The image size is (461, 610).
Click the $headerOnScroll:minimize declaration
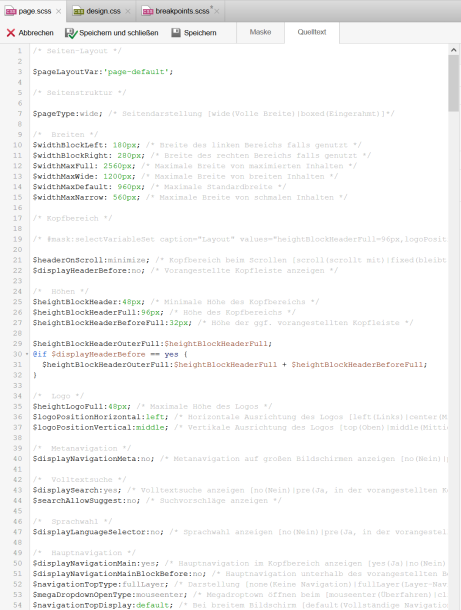pos(91,260)
